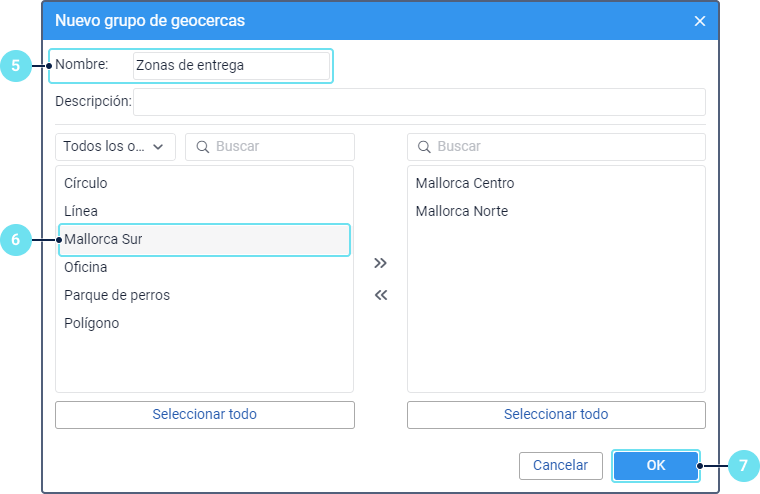
Task: Select Mallorca Norte in right list
Action: point(462,212)
